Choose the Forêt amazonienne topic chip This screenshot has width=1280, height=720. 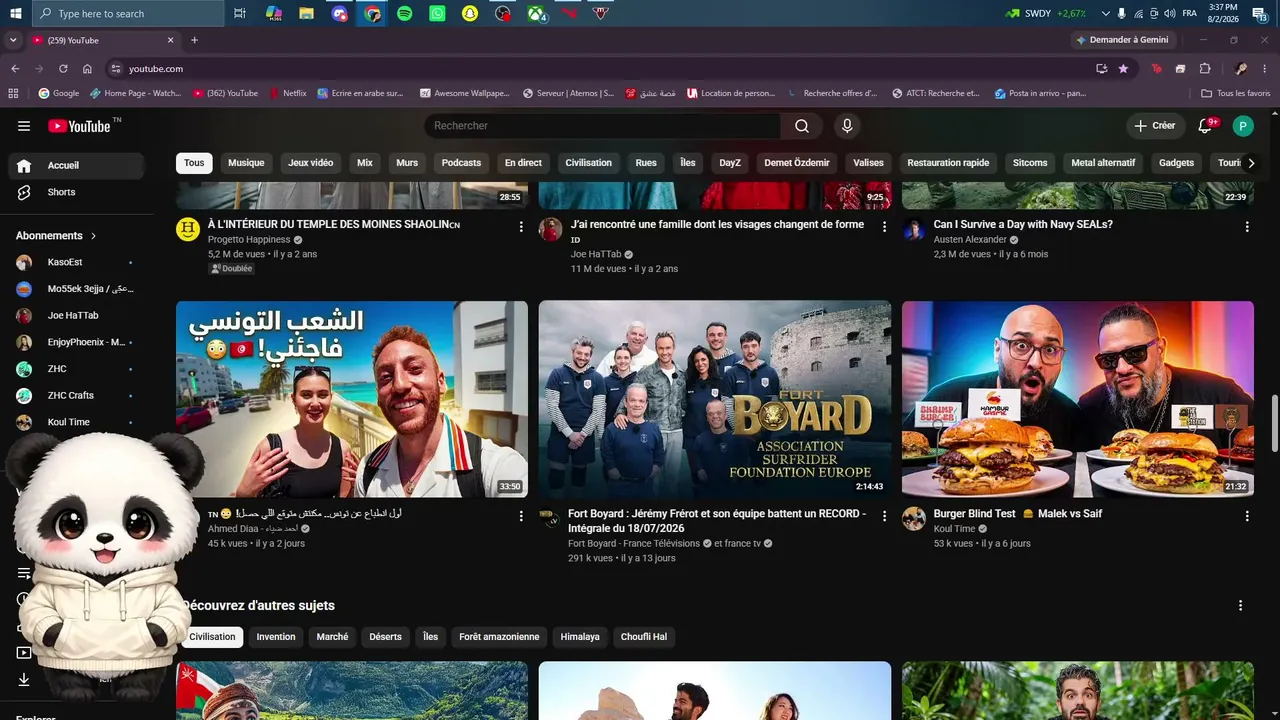(x=499, y=637)
